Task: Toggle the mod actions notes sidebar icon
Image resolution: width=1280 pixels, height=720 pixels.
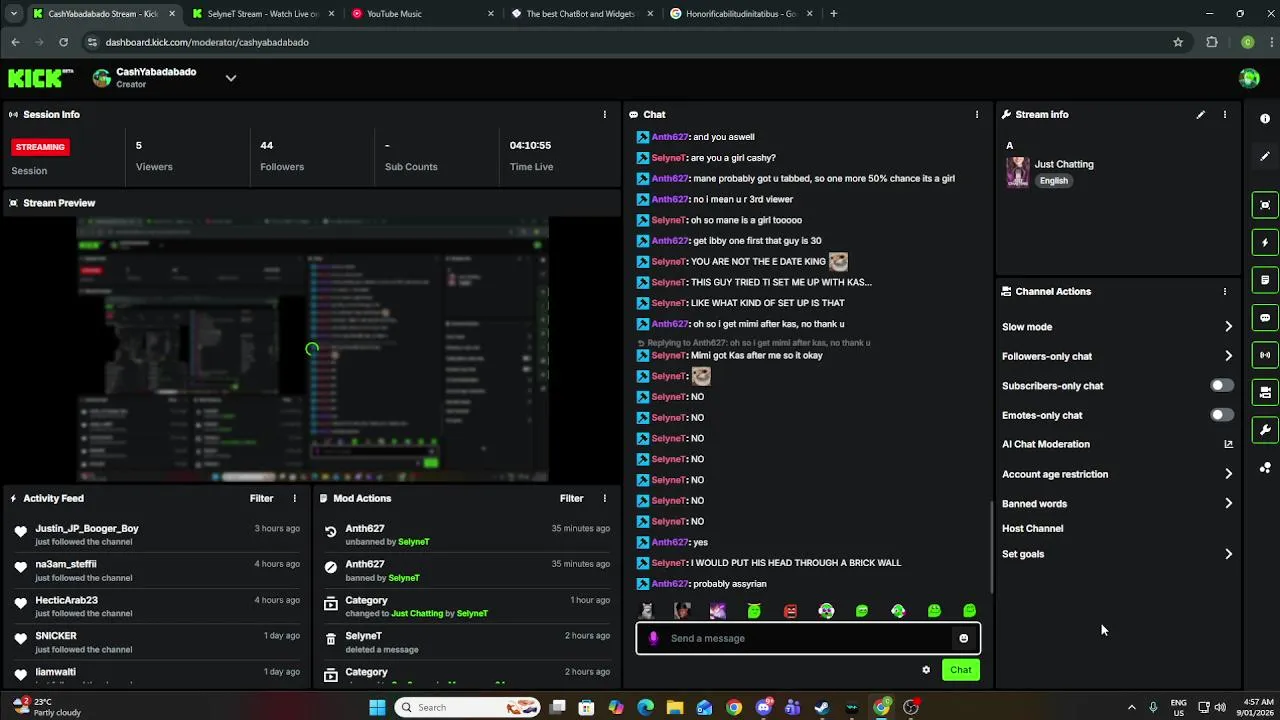Action: 1265,280
